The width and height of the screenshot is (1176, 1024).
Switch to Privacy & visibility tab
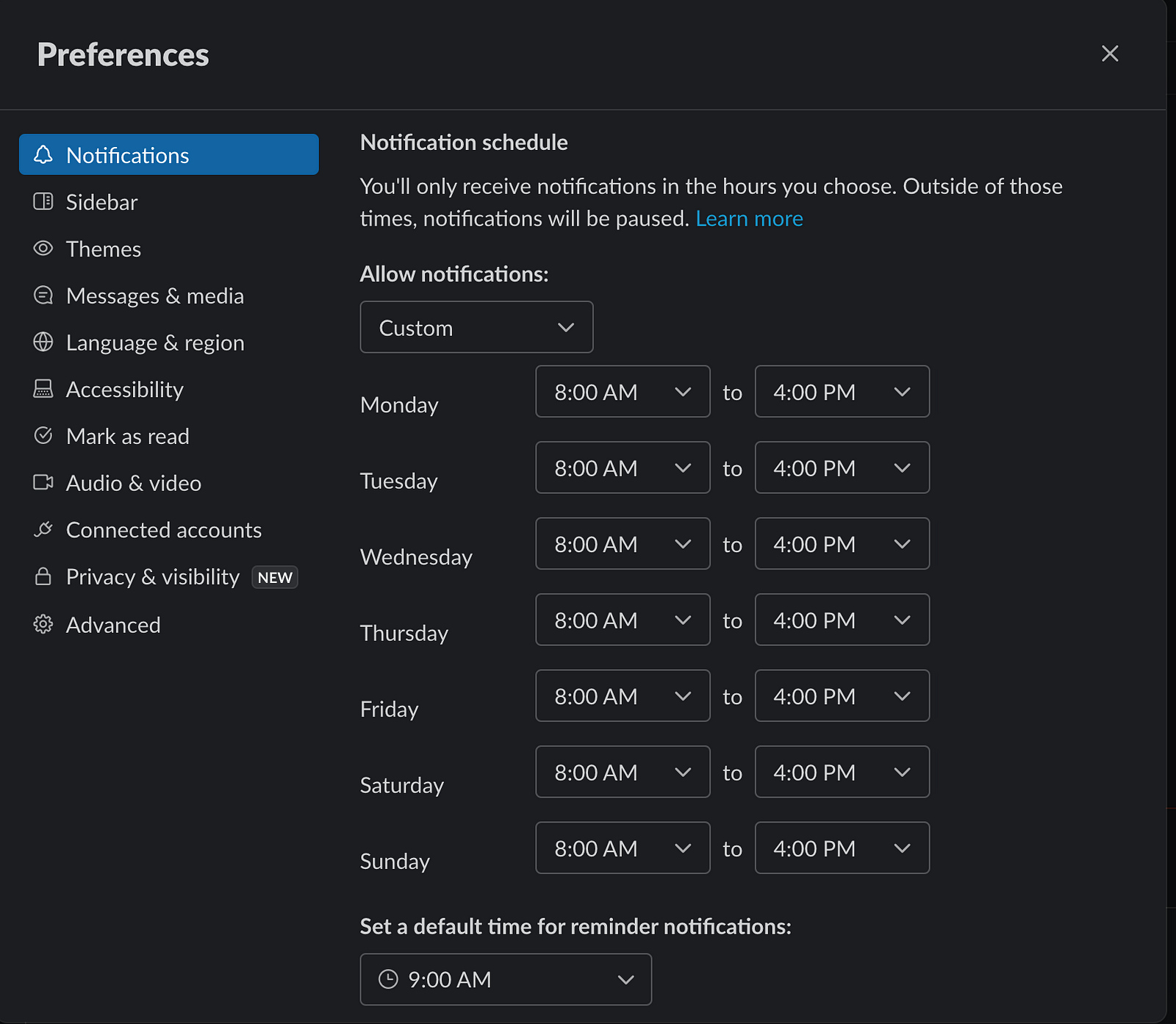click(x=152, y=577)
